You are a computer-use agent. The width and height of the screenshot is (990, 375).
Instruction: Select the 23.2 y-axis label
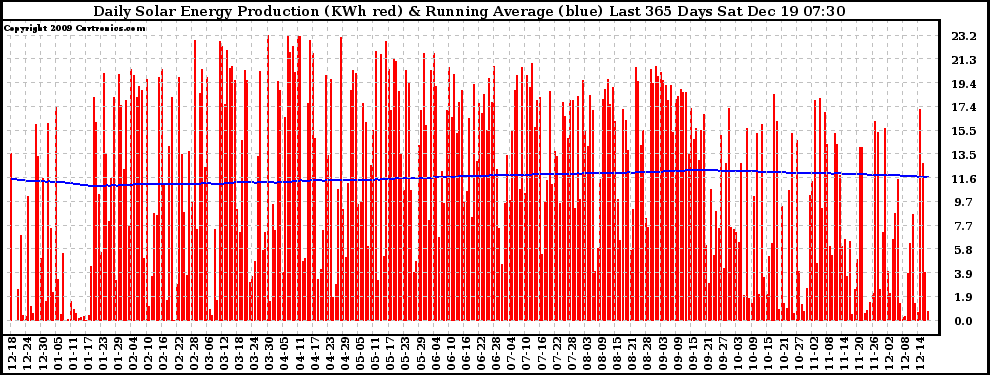coord(963,37)
